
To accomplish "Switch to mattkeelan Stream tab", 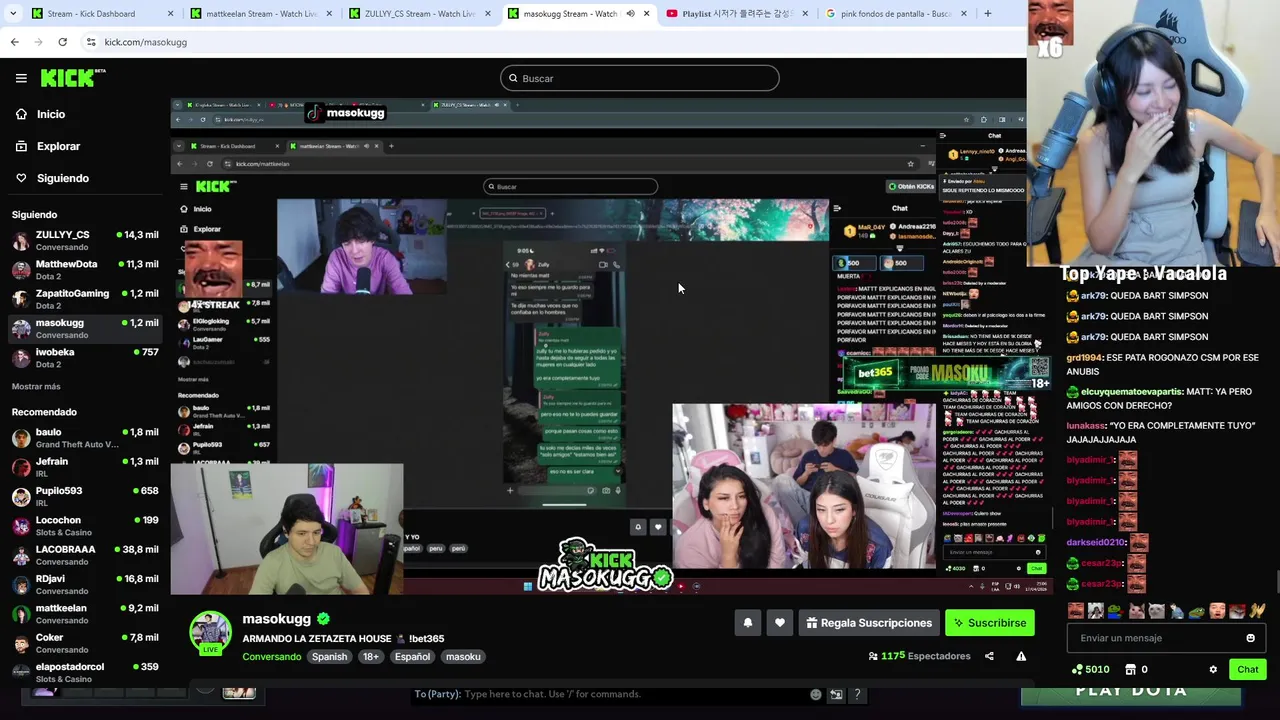I will (x=260, y=14).
